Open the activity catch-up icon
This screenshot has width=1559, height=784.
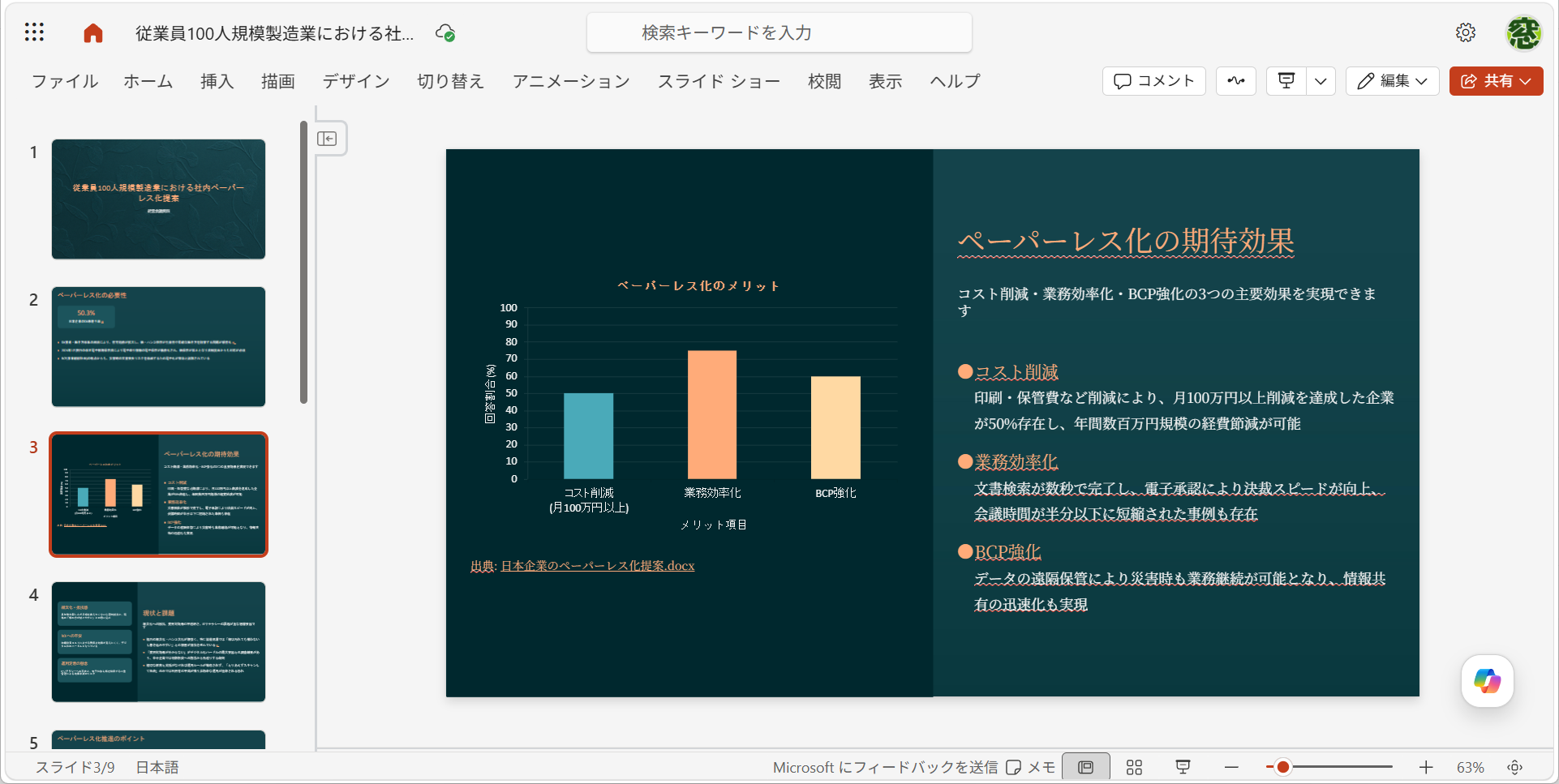1236,81
